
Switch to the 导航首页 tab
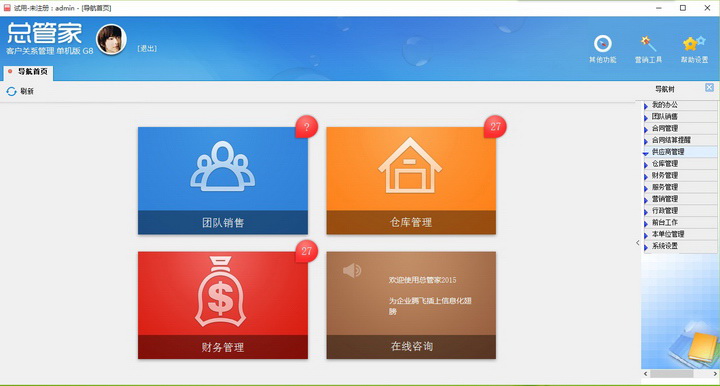[x=28, y=73]
